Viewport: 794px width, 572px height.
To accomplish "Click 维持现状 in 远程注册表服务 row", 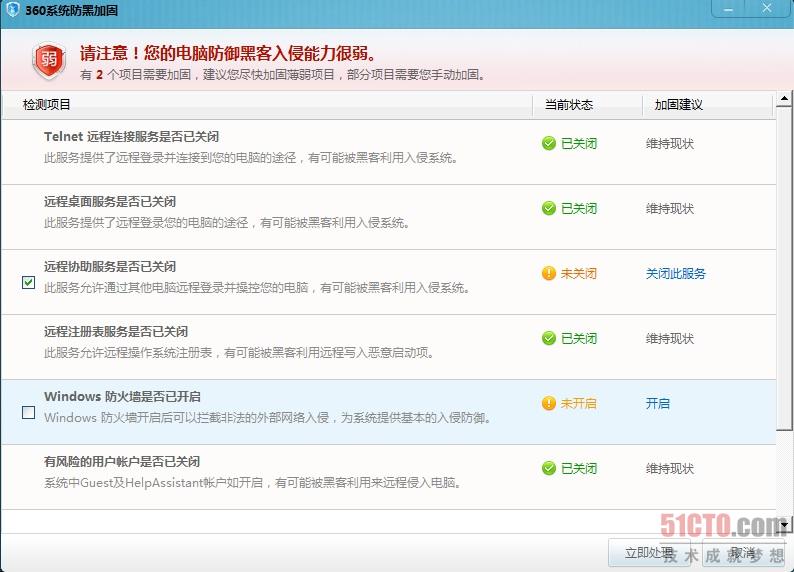I will 670,339.
